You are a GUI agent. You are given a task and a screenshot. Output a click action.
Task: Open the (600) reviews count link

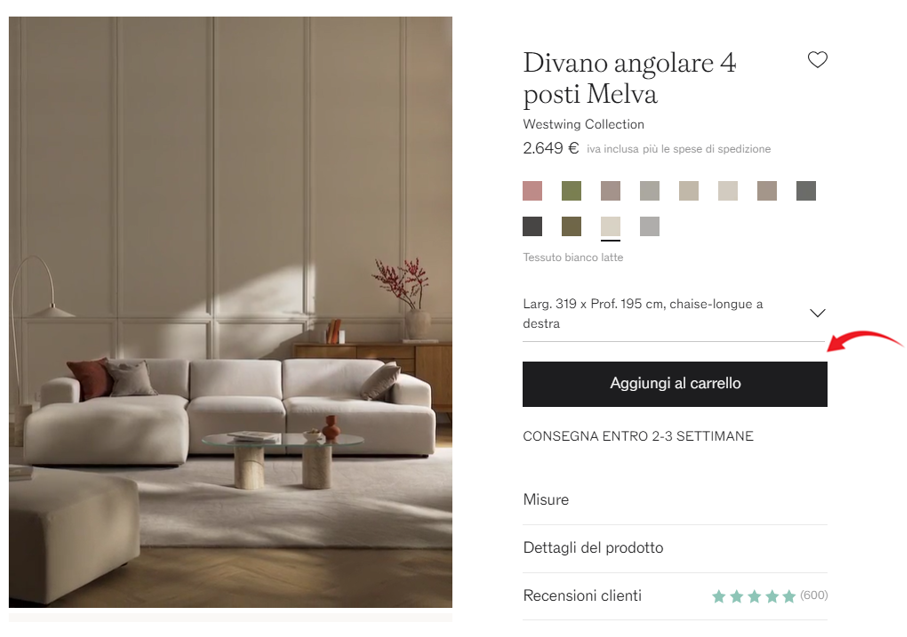coord(814,595)
